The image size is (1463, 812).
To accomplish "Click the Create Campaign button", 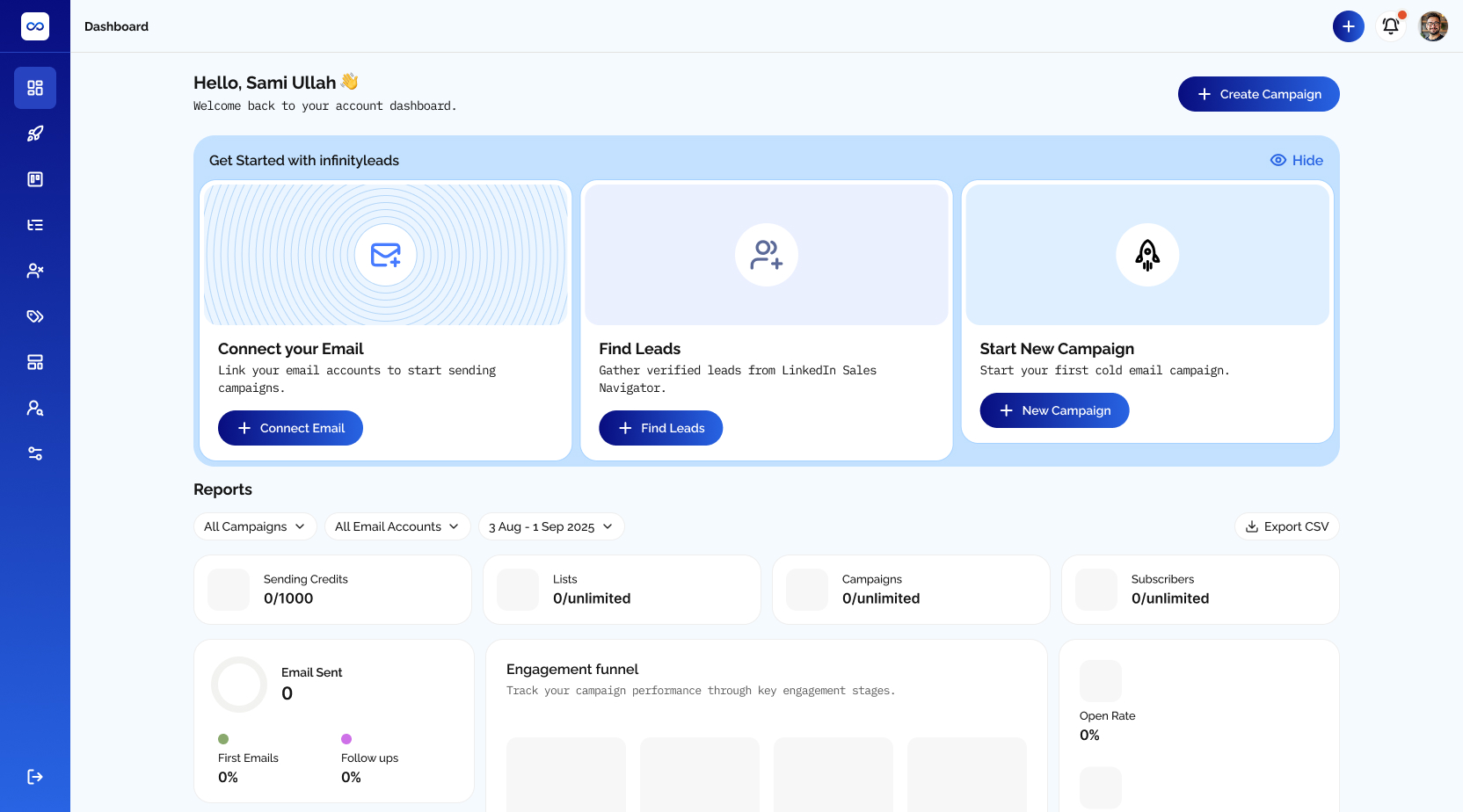I will (1258, 94).
